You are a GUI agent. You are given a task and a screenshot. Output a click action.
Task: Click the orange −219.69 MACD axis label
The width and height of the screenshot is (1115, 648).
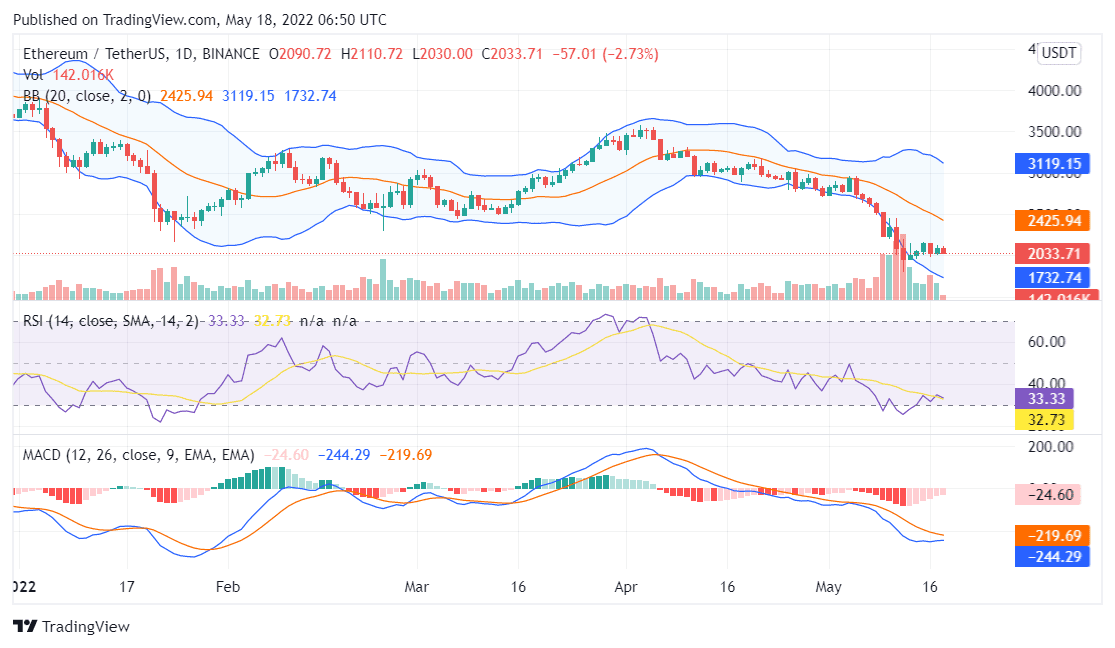tap(1052, 536)
